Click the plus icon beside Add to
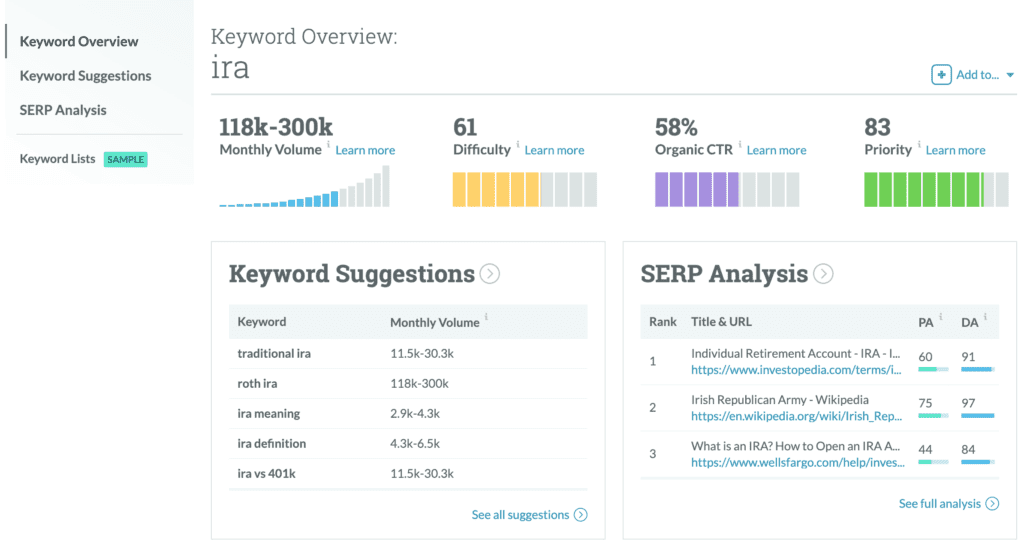The height and width of the screenshot is (543, 1024). pos(940,74)
